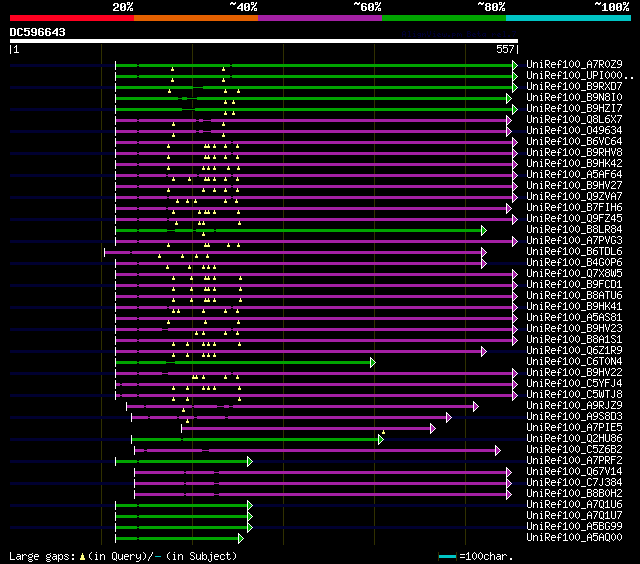Select hit UniRef100_C7J384
This screenshot has width=640, height=564.
(574, 483)
